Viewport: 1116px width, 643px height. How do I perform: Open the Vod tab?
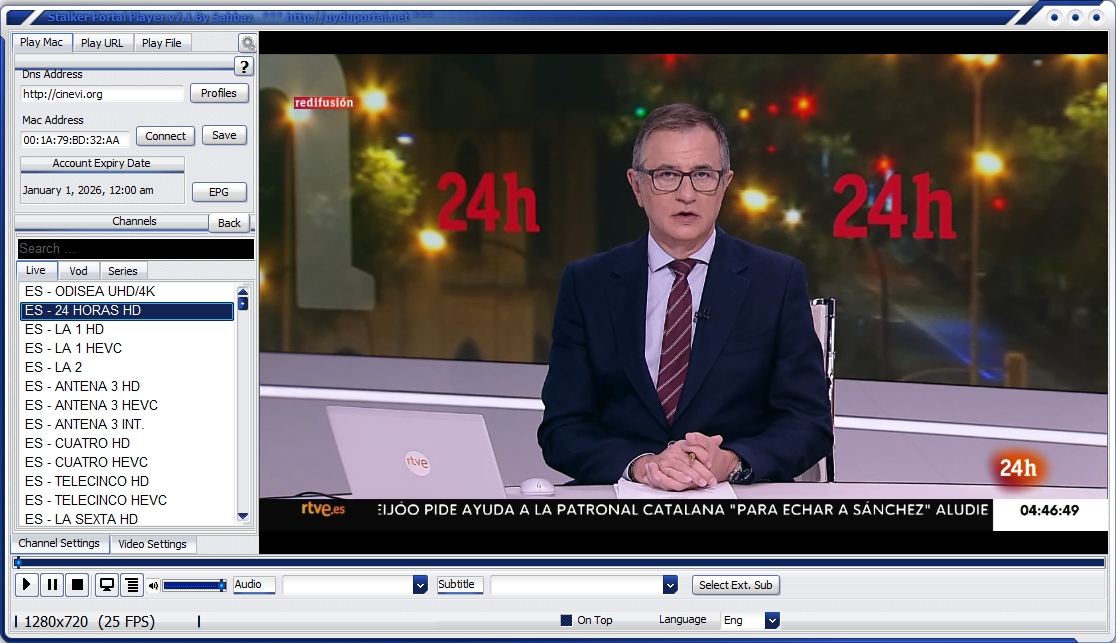pos(78,271)
